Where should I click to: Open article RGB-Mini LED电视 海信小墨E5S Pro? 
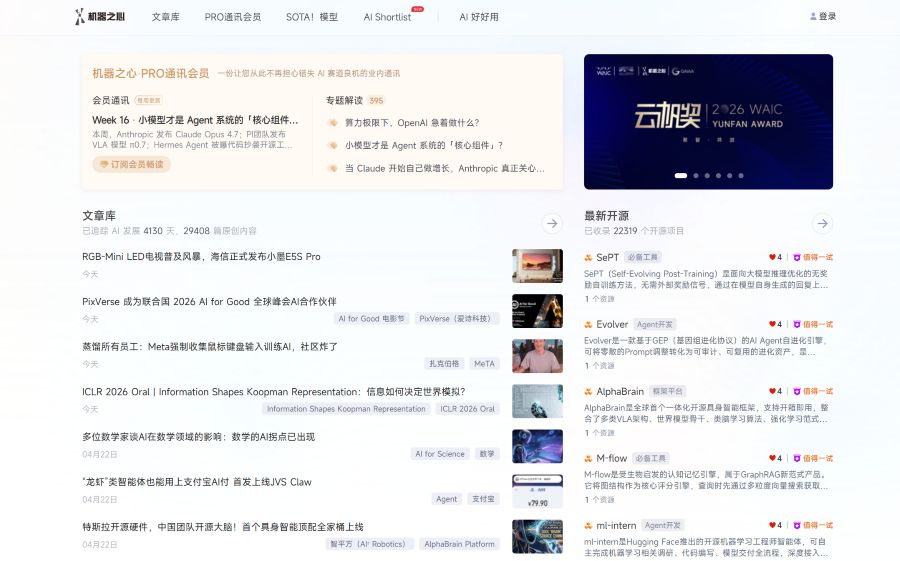(201, 257)
